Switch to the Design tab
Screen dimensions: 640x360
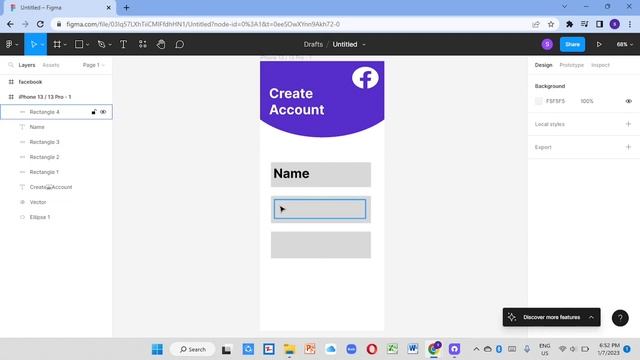click(543, 65)
